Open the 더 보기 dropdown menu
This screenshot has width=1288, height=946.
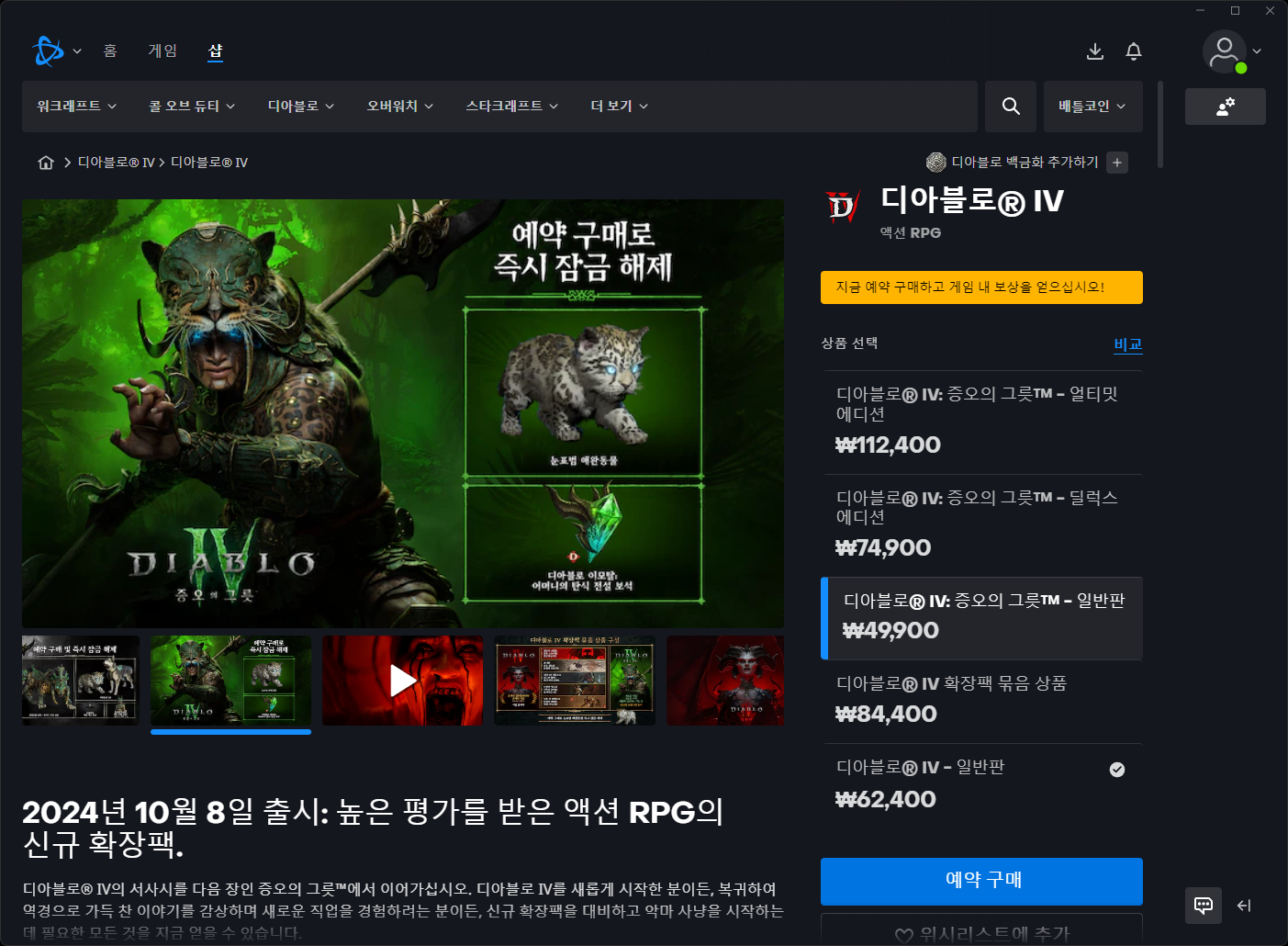pos(620,107)
